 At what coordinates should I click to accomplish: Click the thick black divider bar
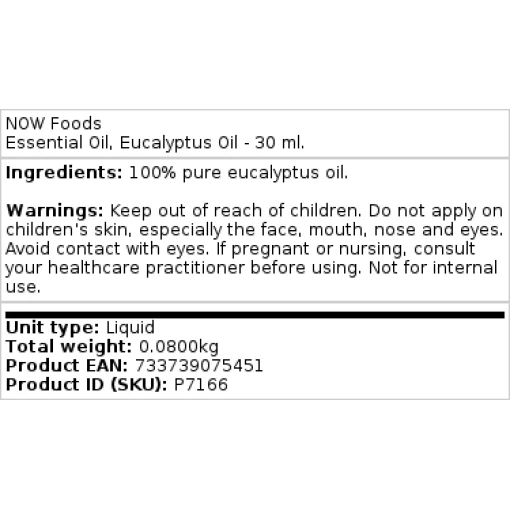255,315
